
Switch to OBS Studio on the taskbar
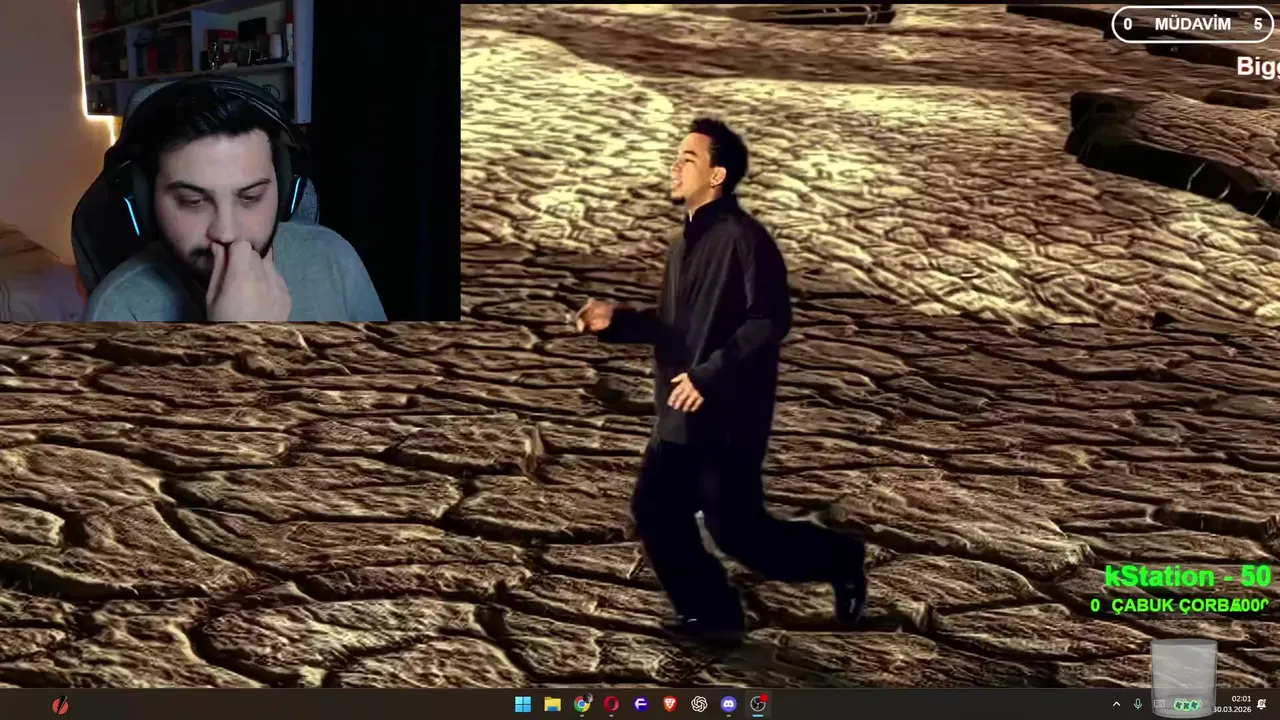point(758,704)
